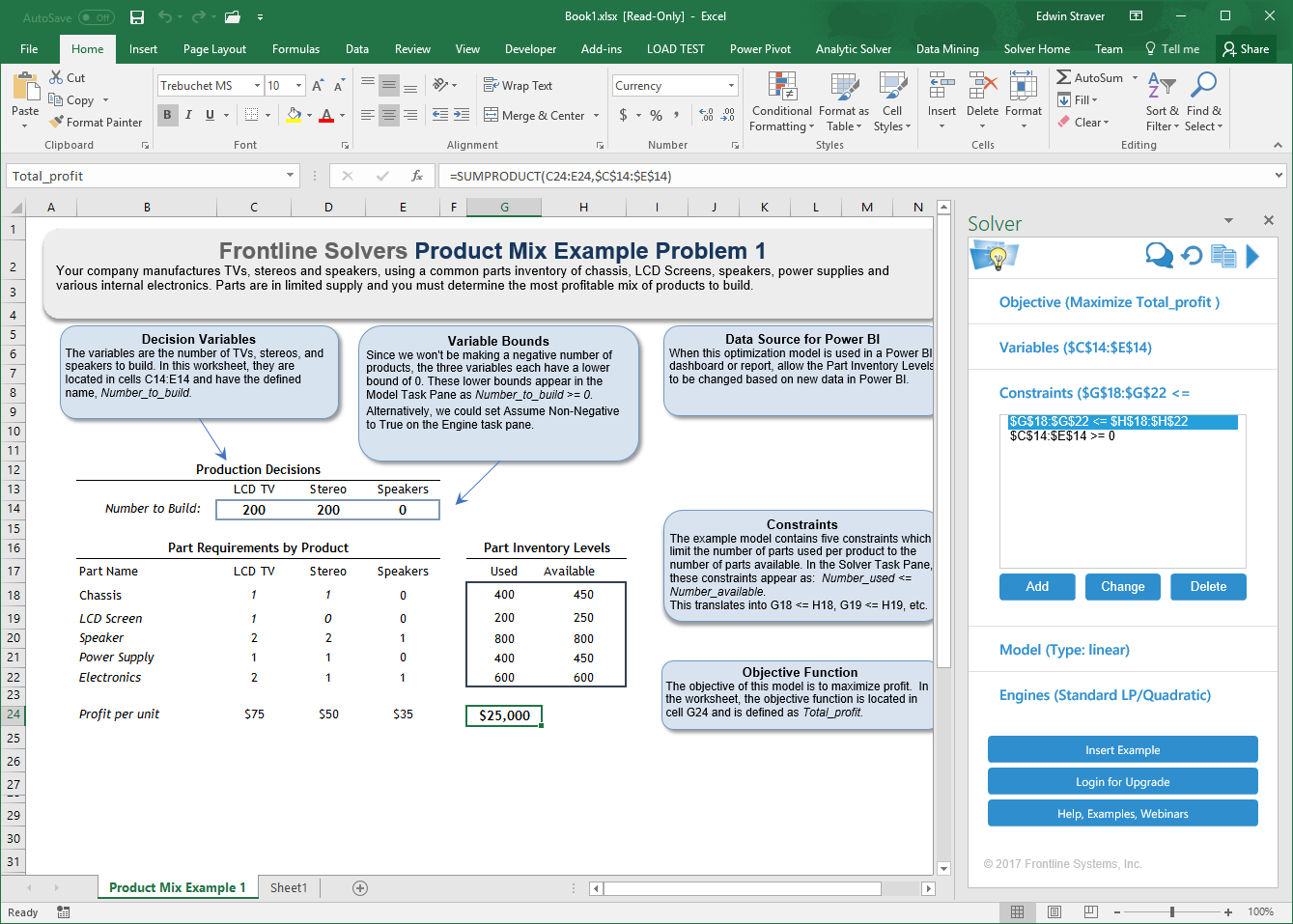The width and height of the screenshot is (1293, 924).
Task: Click the fill color paint bucket swatch
Action: pos(294,115)
